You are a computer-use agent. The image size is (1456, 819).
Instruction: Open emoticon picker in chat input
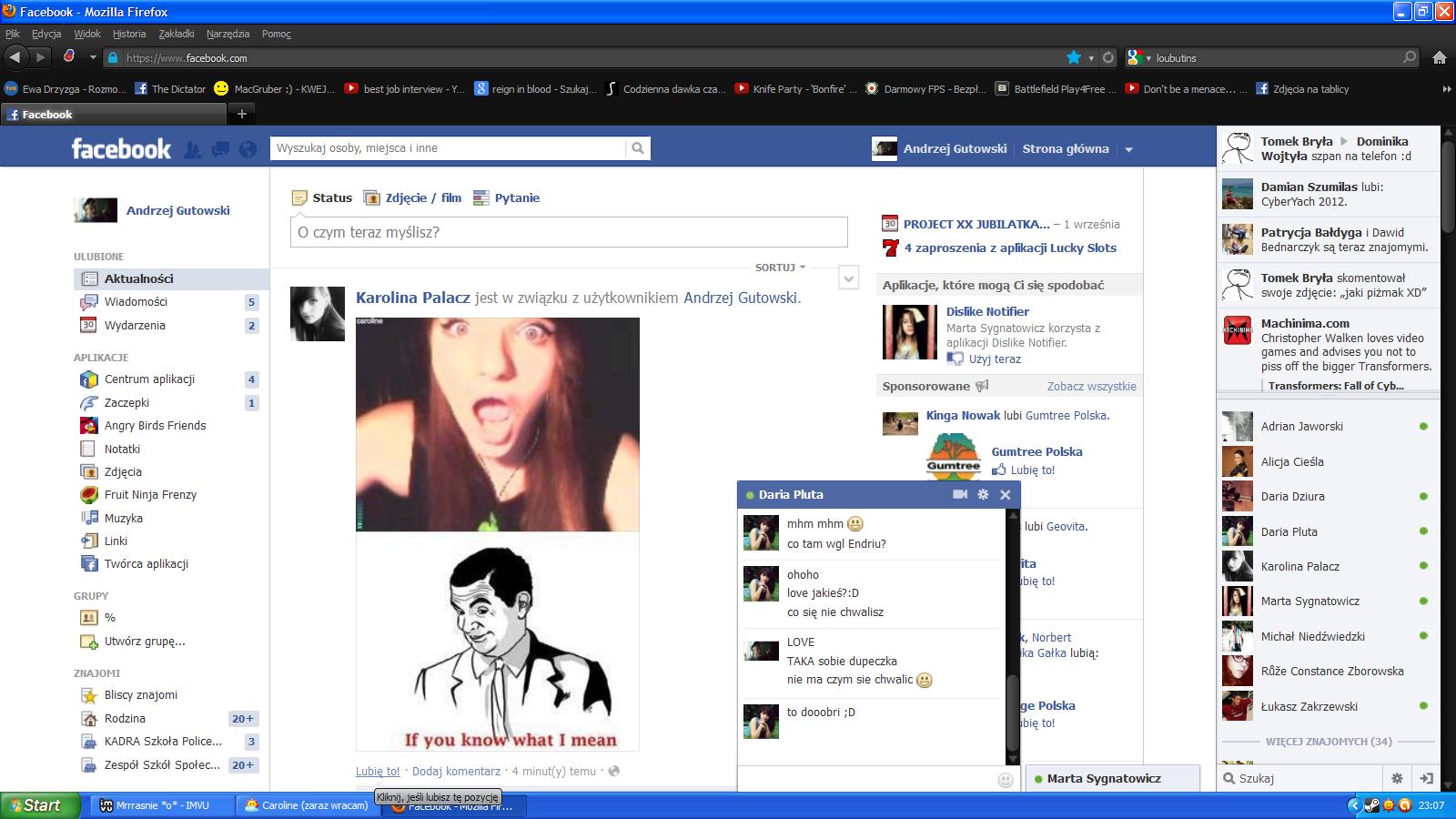coord(1006,780)
